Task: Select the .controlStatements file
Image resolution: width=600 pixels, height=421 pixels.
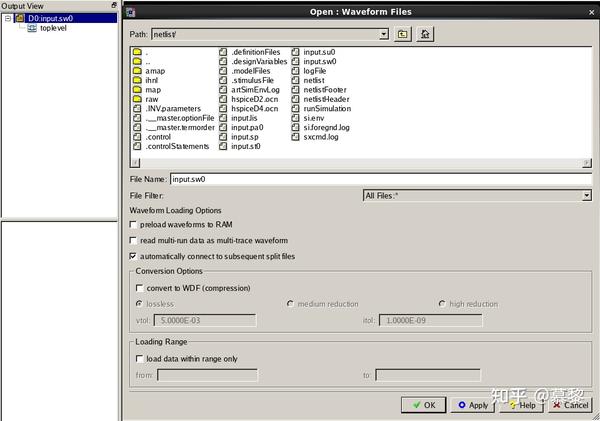Action: 177,146
